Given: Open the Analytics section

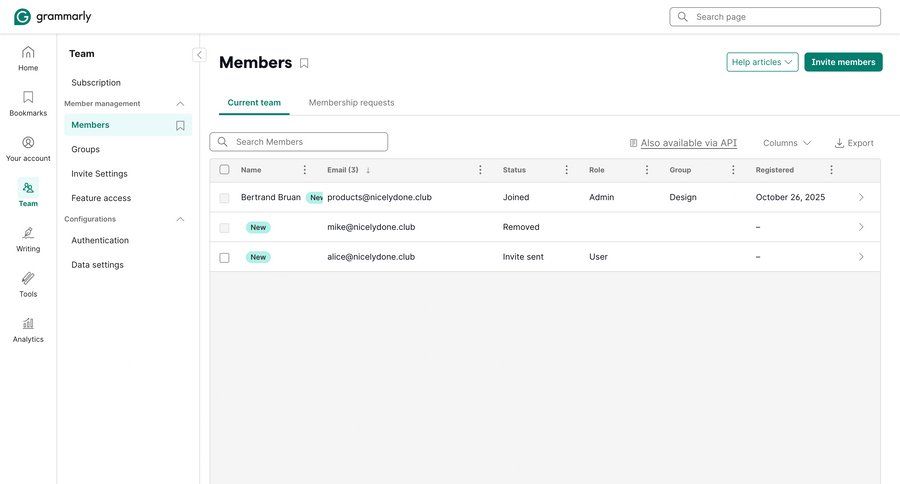Looking at the screenshot, I should click(x=28, y=331).
